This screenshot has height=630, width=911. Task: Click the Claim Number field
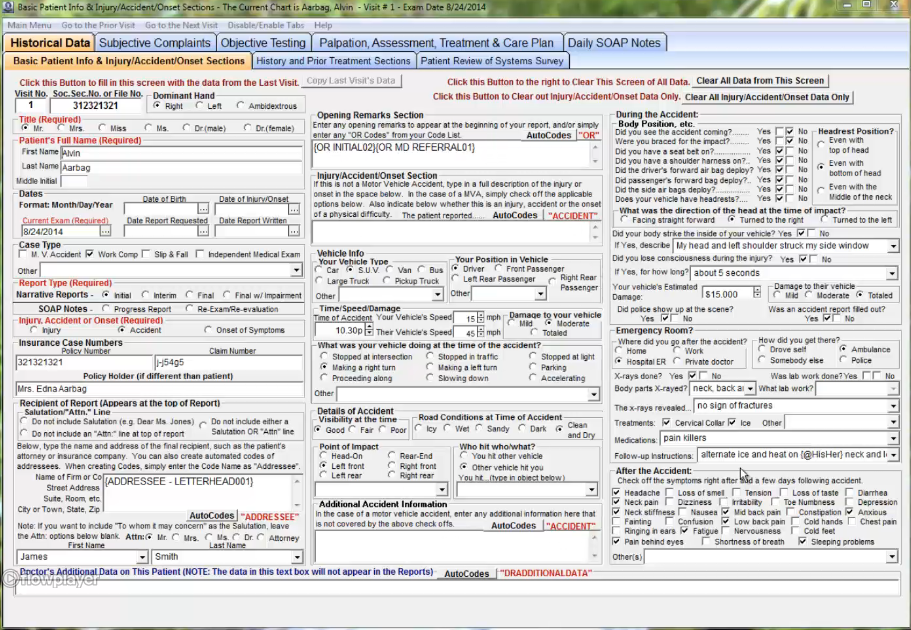229,362
